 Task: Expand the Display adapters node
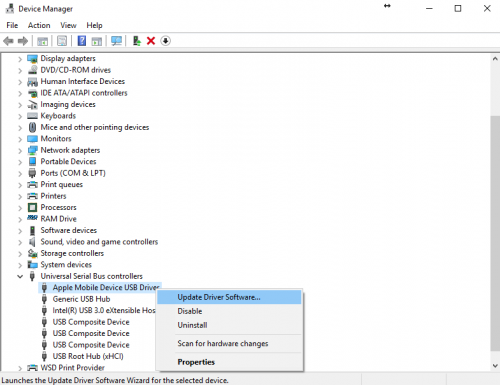tap(20, 59)
